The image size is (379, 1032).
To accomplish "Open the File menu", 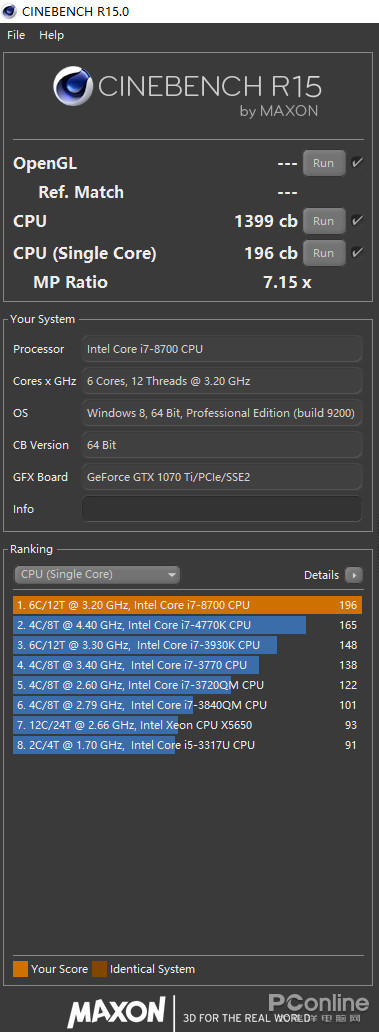I will coord(16,35).
